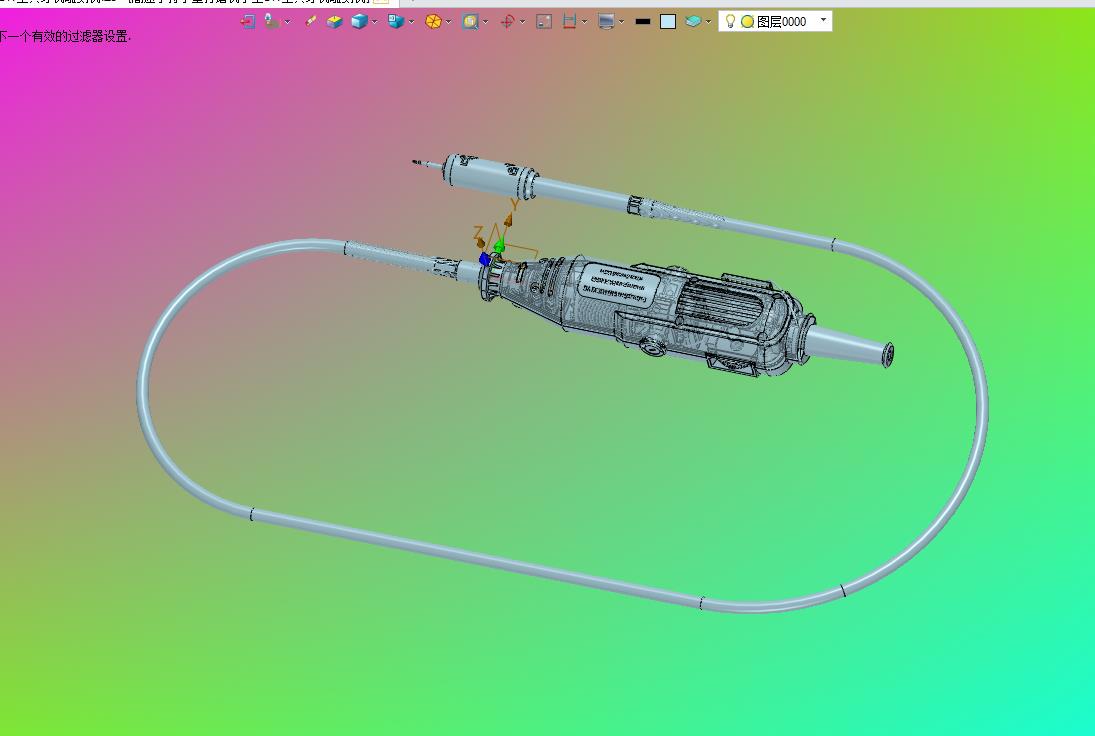Click the blue X-axis triad handle
1095x736 pixels.
485,260
